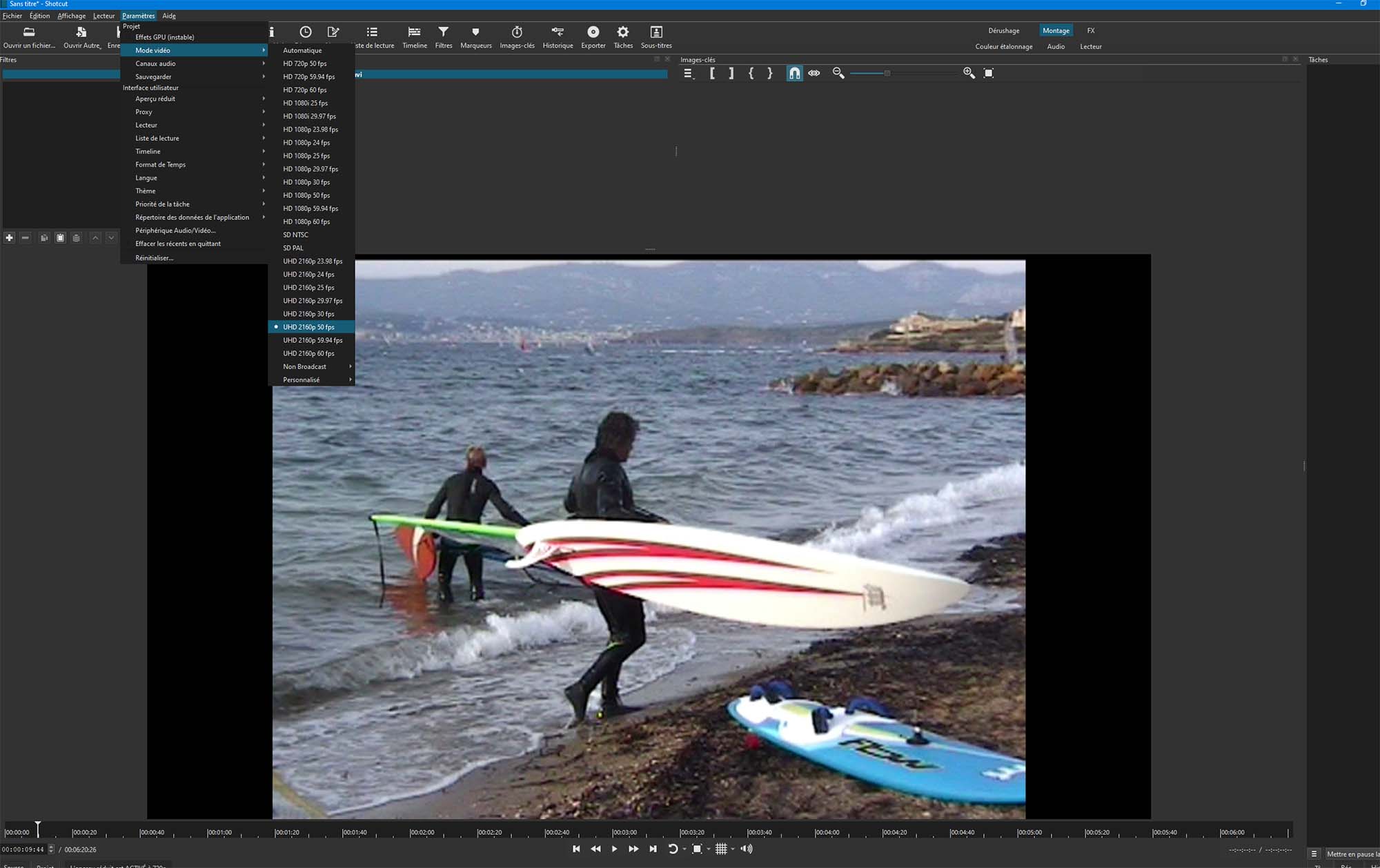Open the Historique panel icon

click(x=558, y=32)
